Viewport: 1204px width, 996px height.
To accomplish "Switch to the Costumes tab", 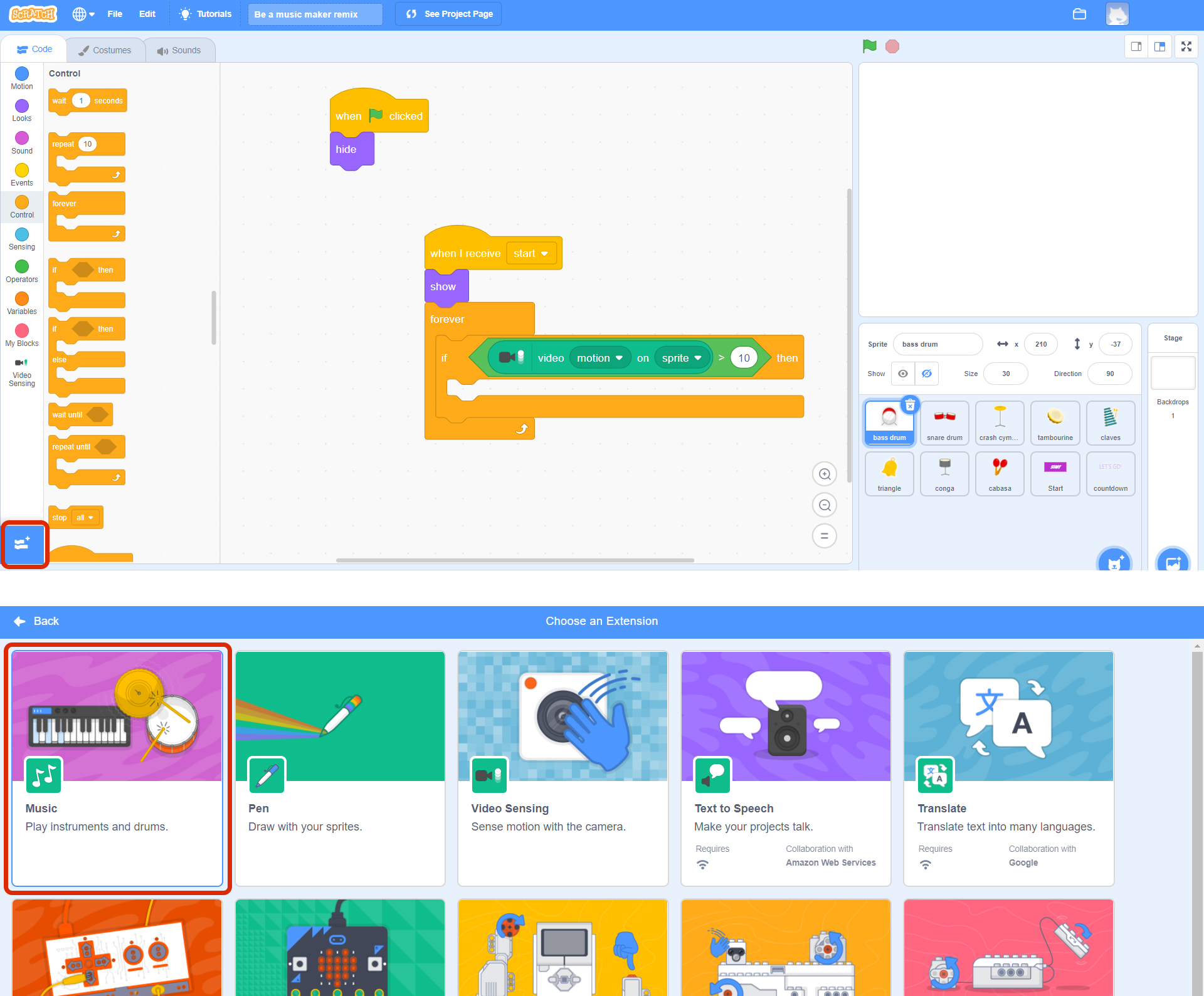I will [x=105, y=50].
